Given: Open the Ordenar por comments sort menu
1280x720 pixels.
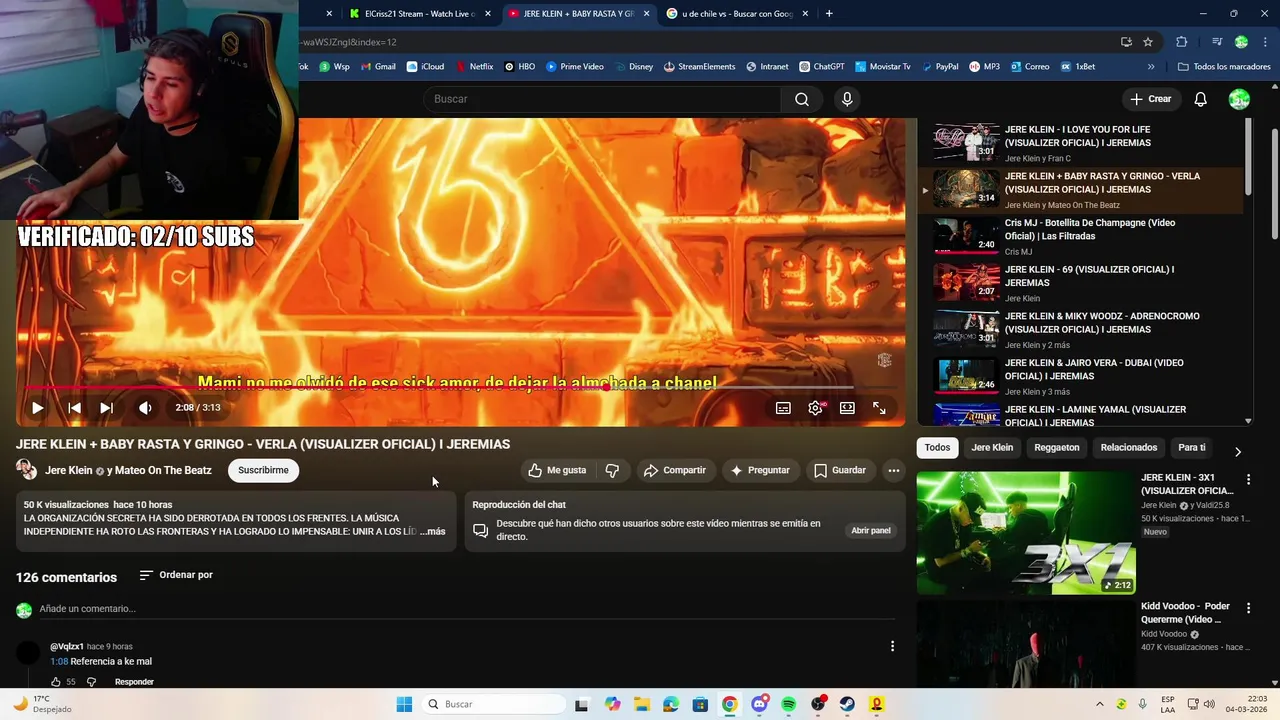Looking at the screenshot, I should pyautogui.click(x=176, y=575).
